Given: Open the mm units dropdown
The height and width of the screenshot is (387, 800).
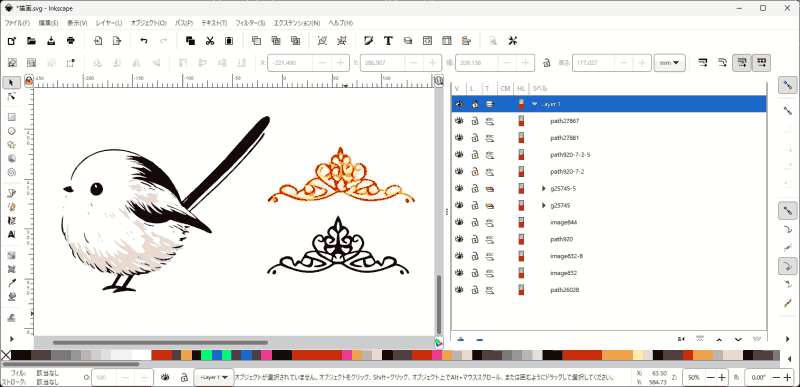Looking at the screenshot, I should [x=669, y=63].
